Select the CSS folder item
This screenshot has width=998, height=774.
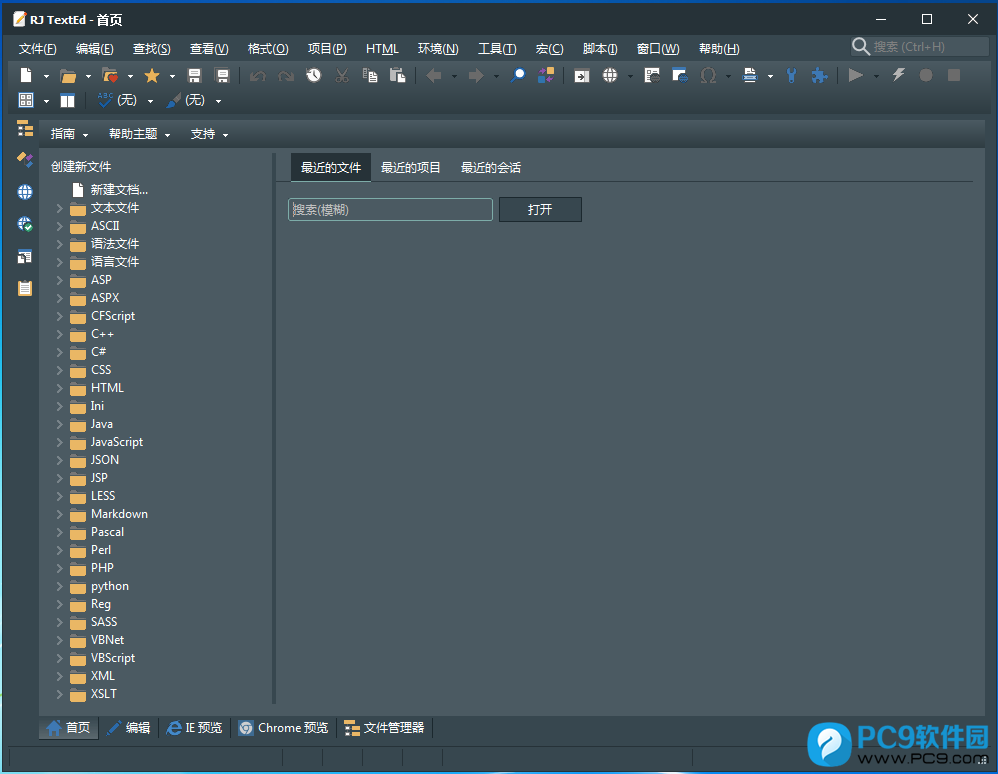click(x=101, y=370)
